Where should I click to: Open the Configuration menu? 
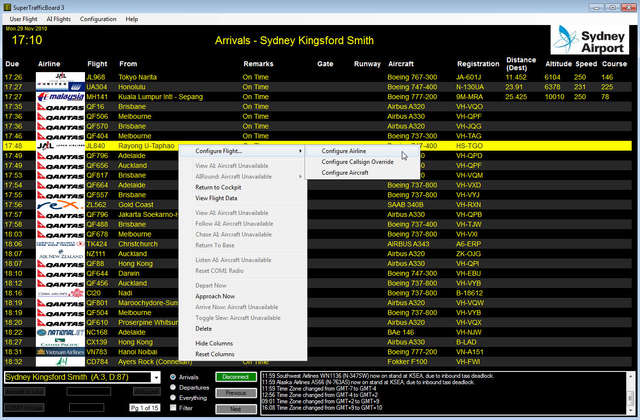pos(98,19)
